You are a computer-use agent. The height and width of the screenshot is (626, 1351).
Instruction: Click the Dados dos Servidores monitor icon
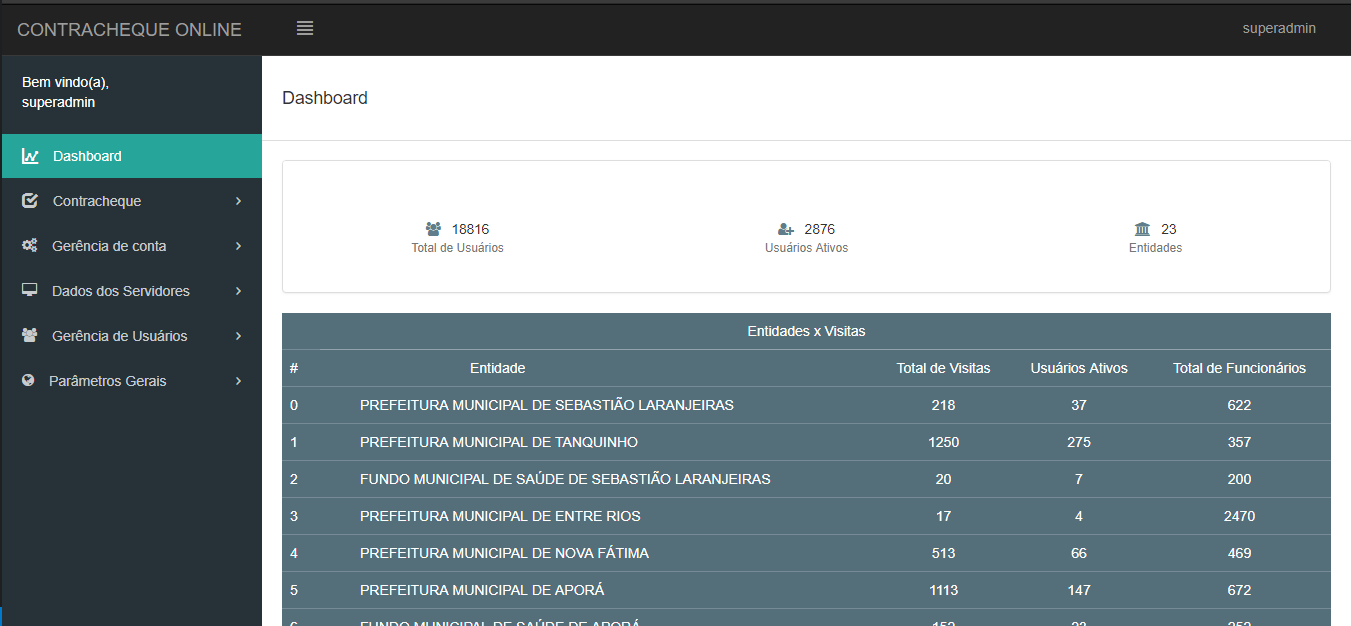[x=30, y=291]
